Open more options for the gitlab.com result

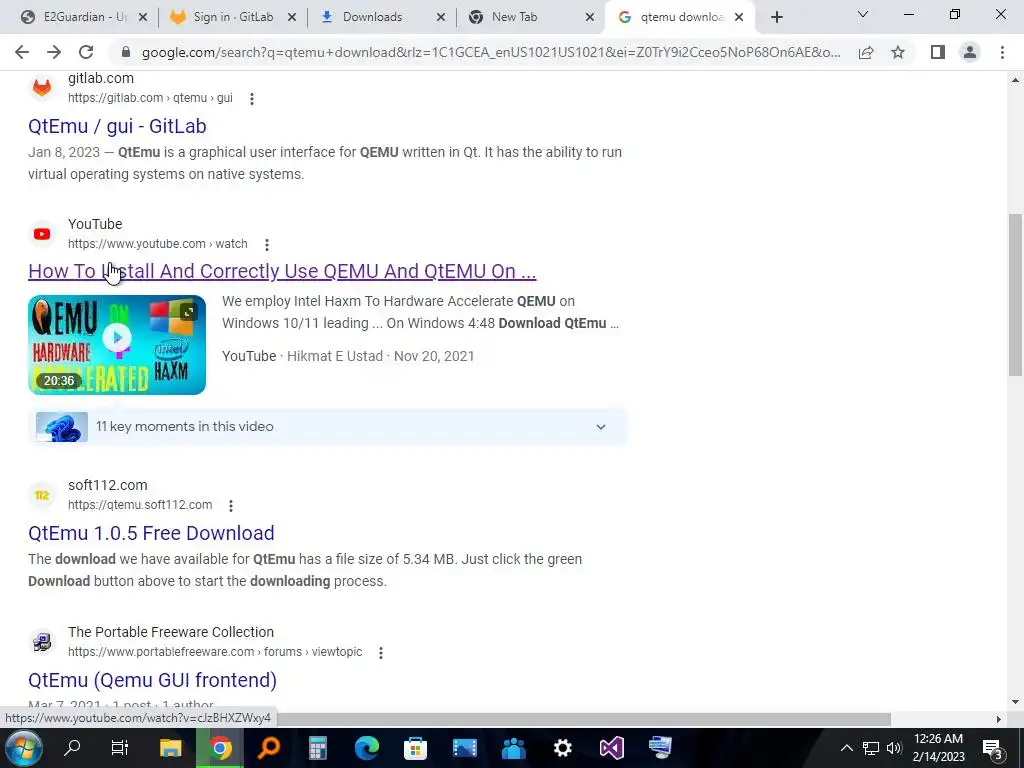coord(252,99)
